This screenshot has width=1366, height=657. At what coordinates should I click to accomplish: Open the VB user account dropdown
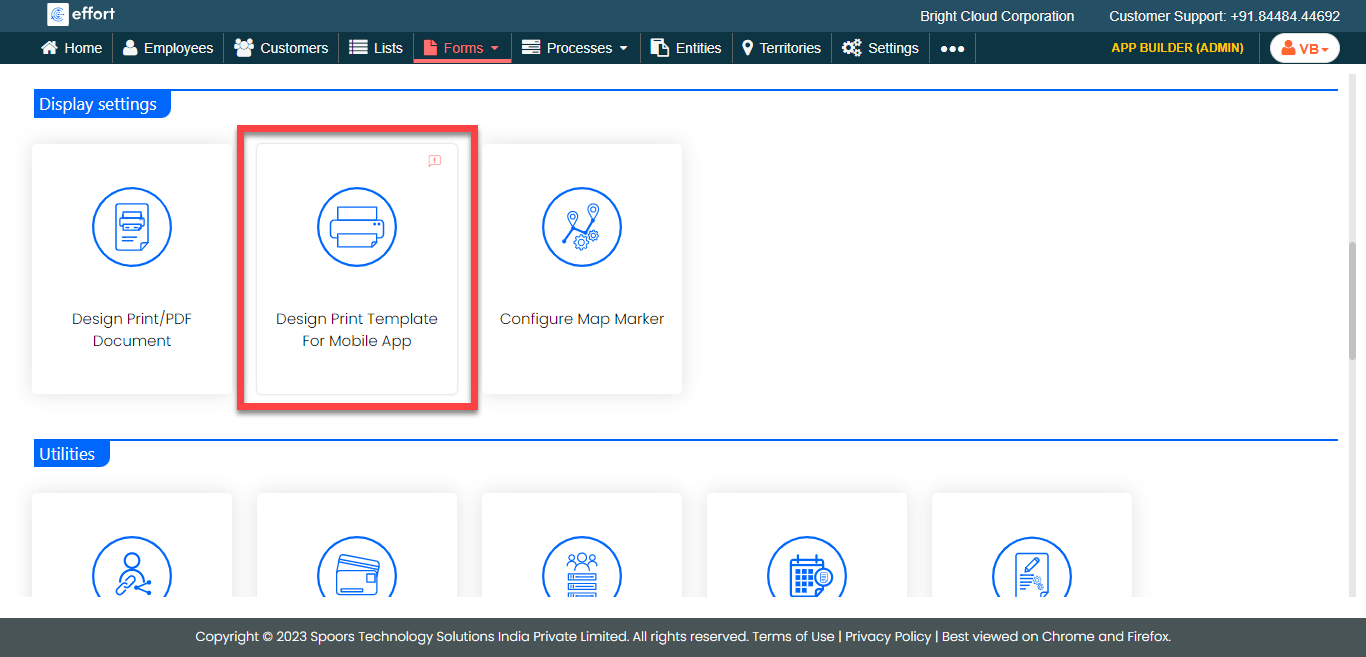pyautogui.click(x=1304, y=48)
